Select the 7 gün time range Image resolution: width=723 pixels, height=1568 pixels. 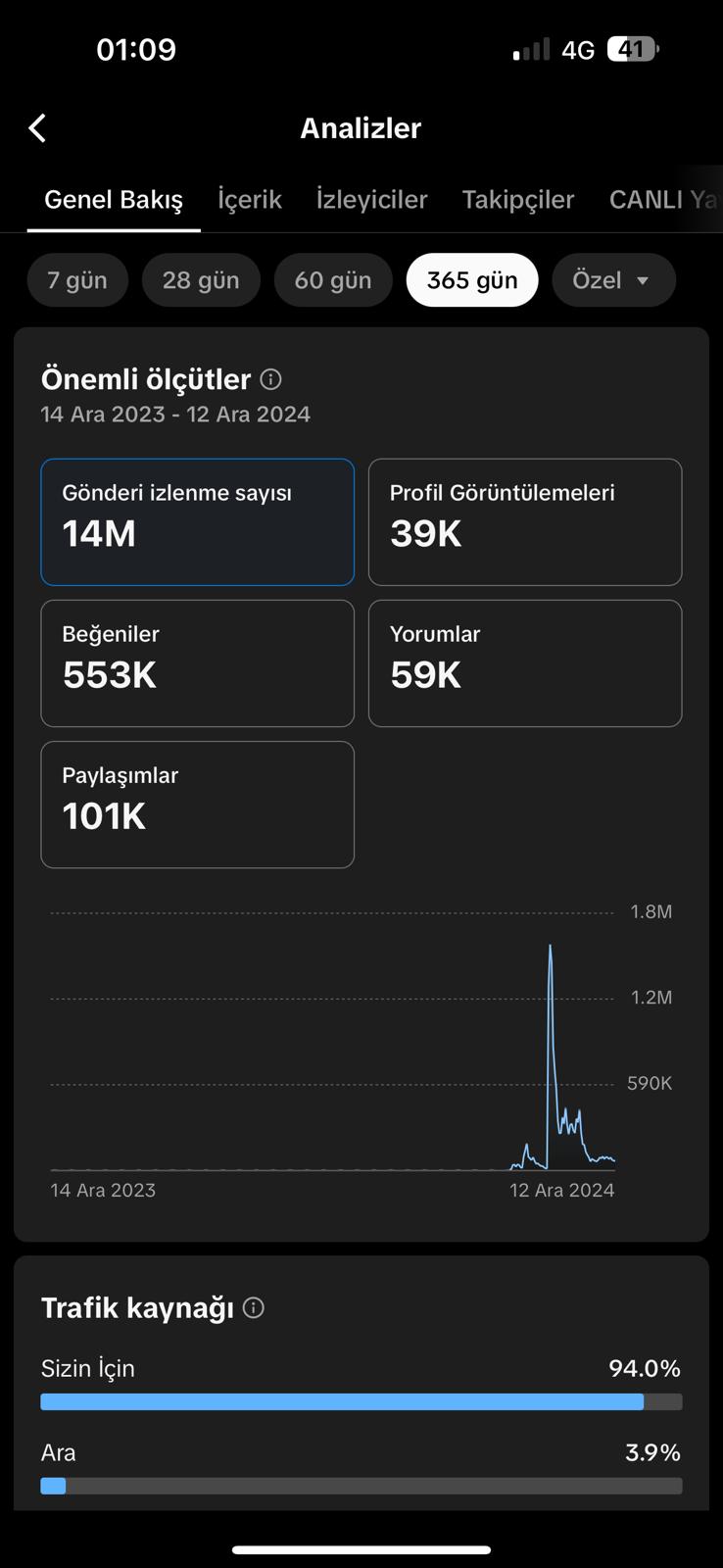tap(77, 280)
